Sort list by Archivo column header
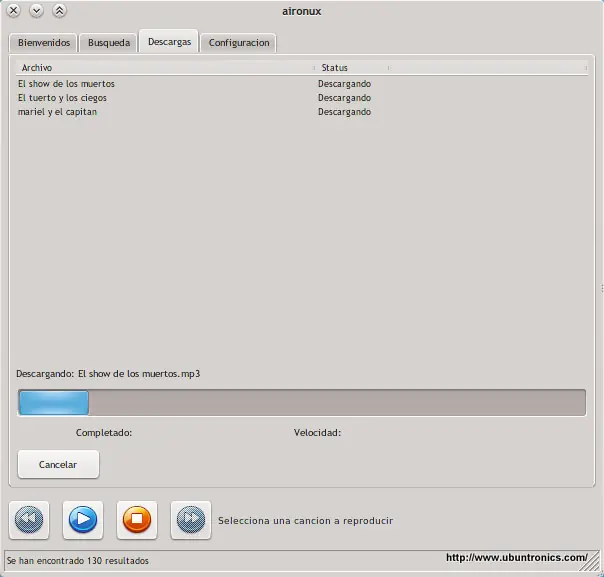This screenshot has height=577, width=604. 165,68
